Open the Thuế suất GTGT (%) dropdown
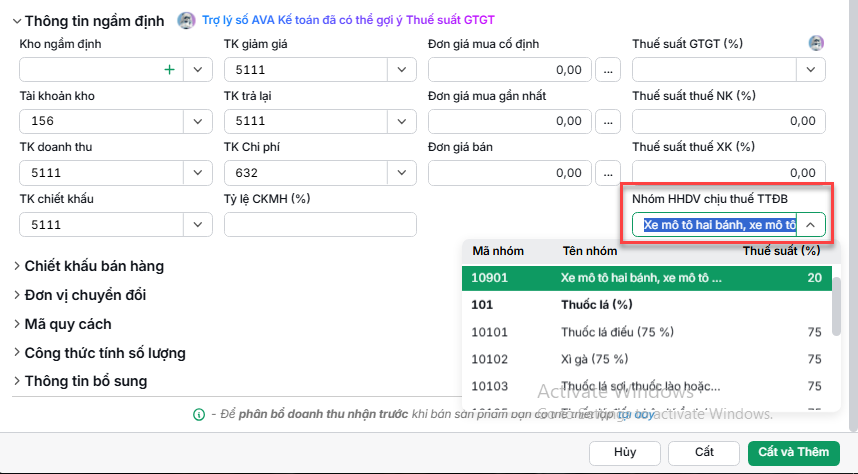This screenshot has width=858, height=474. pos(810,70)
